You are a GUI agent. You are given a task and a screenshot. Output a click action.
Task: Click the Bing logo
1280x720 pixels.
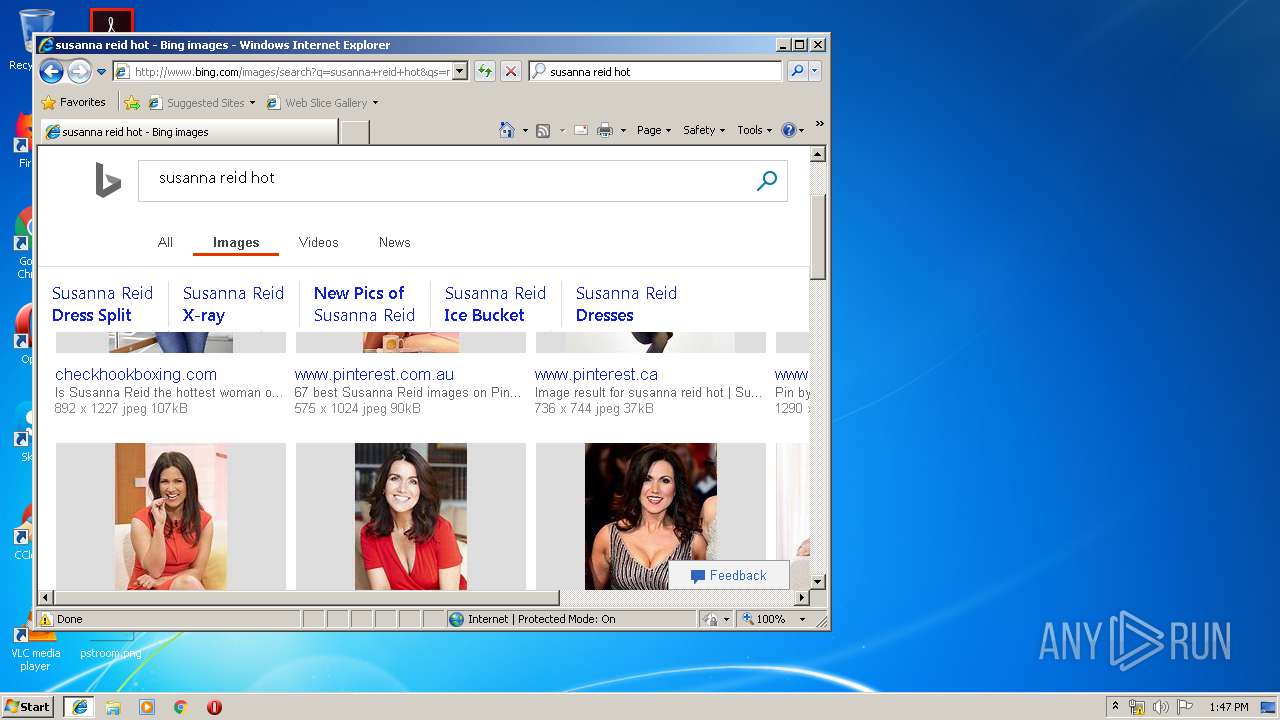(108, 181)
